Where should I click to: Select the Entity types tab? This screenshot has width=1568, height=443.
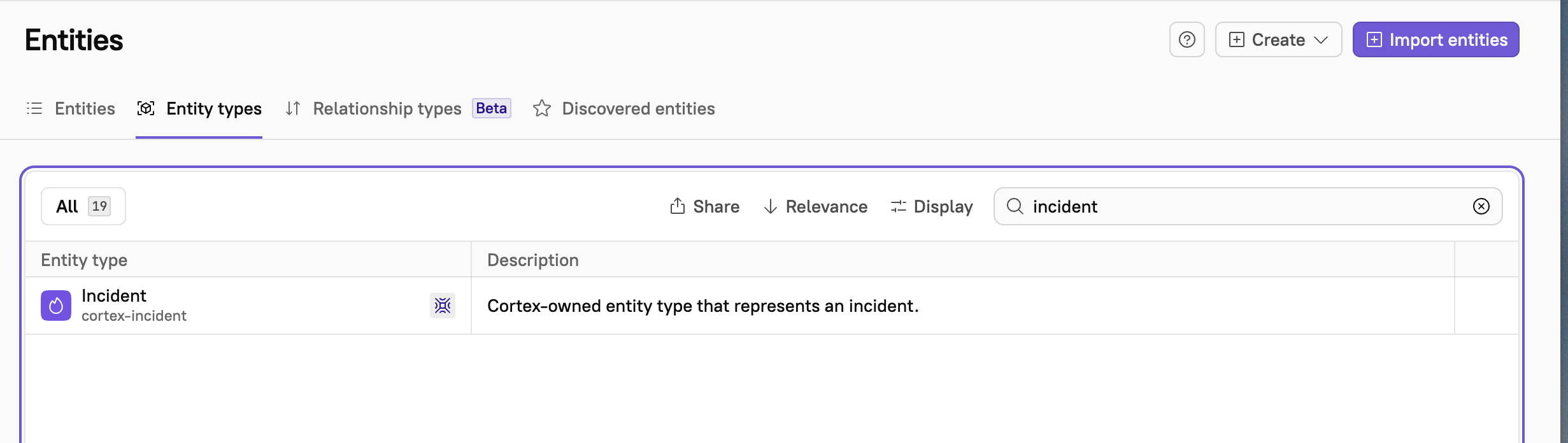(x=199, y=109)
